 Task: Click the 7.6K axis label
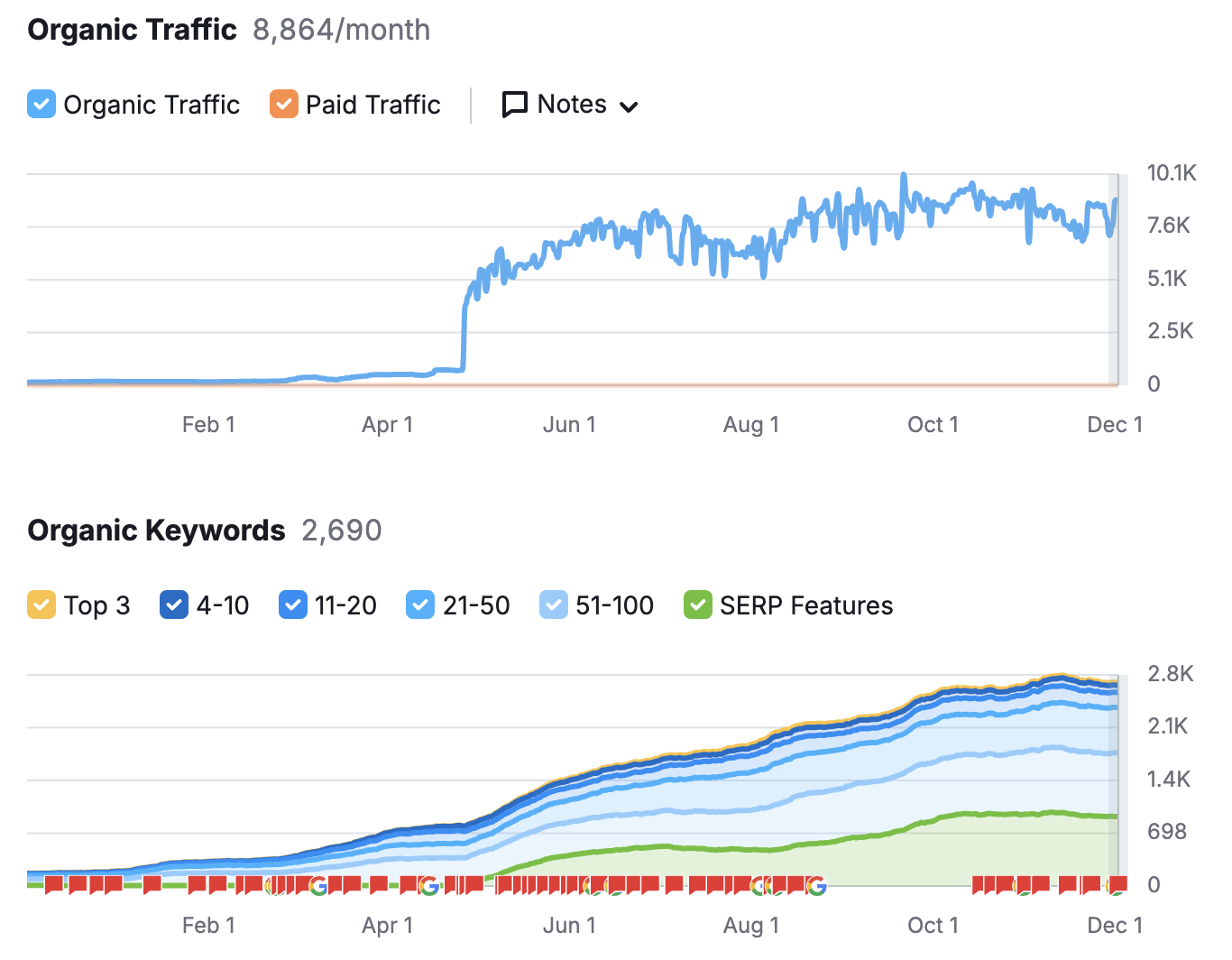(1169, 226)
